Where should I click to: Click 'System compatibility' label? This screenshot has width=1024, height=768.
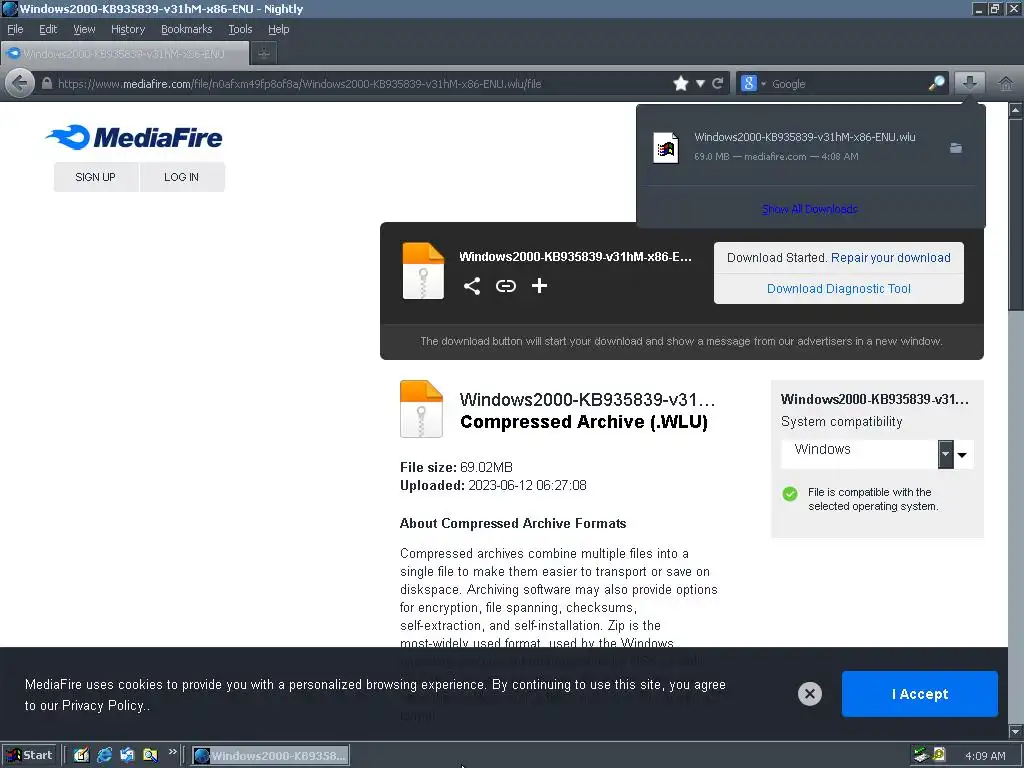pyautogui.click(x=841, y=422)
